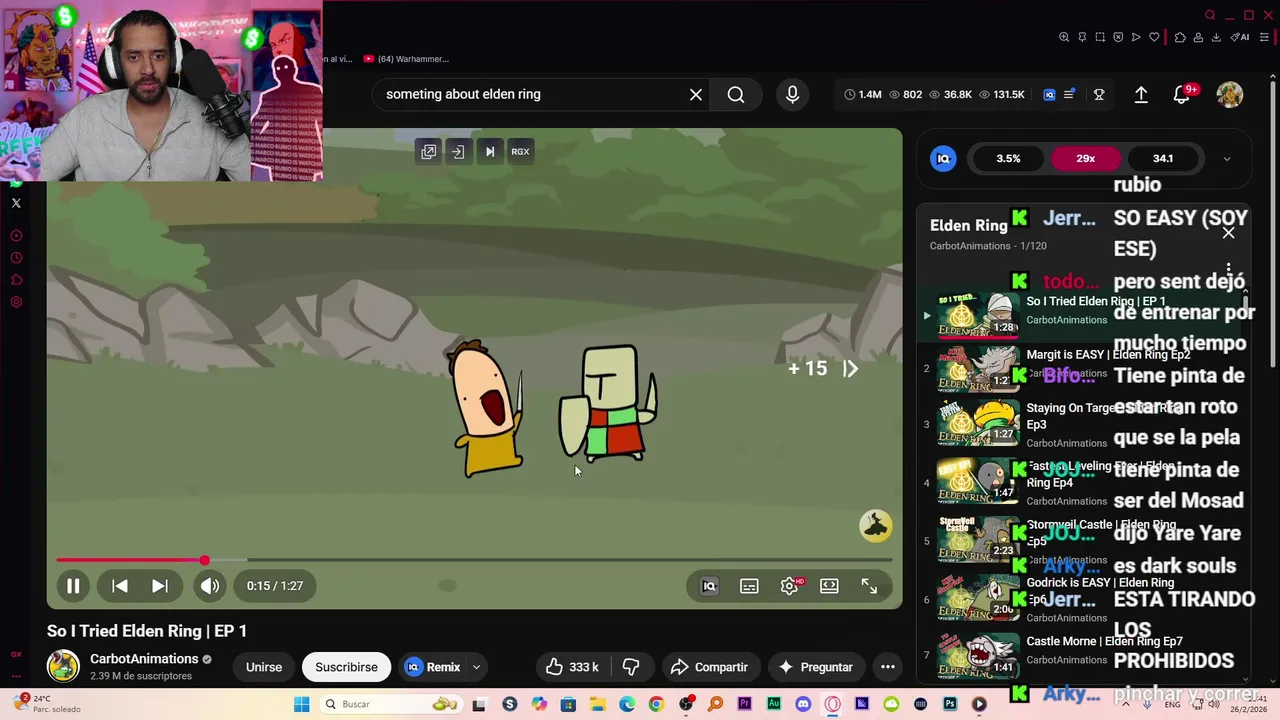The width and height of the screenshot is (1280, 720).
Task: Click the search magnifier button
Action: pos(736,94)
